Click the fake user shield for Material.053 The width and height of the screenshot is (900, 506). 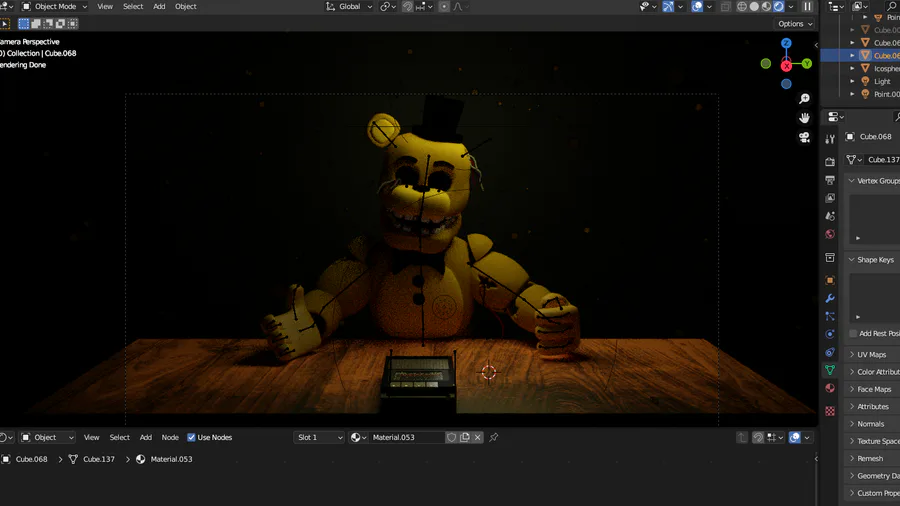pos(452,438)
